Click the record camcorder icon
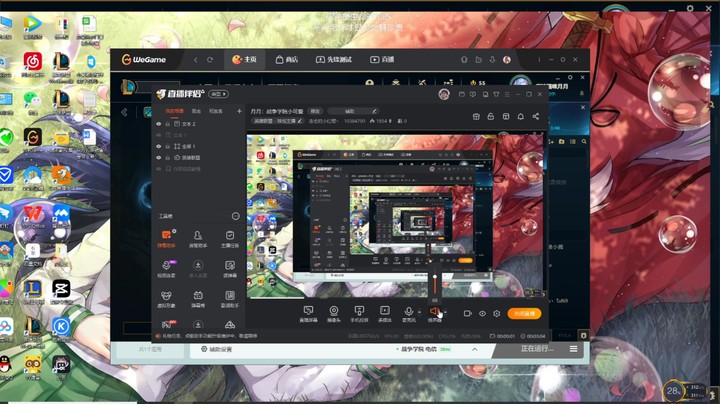 point(467,314)
